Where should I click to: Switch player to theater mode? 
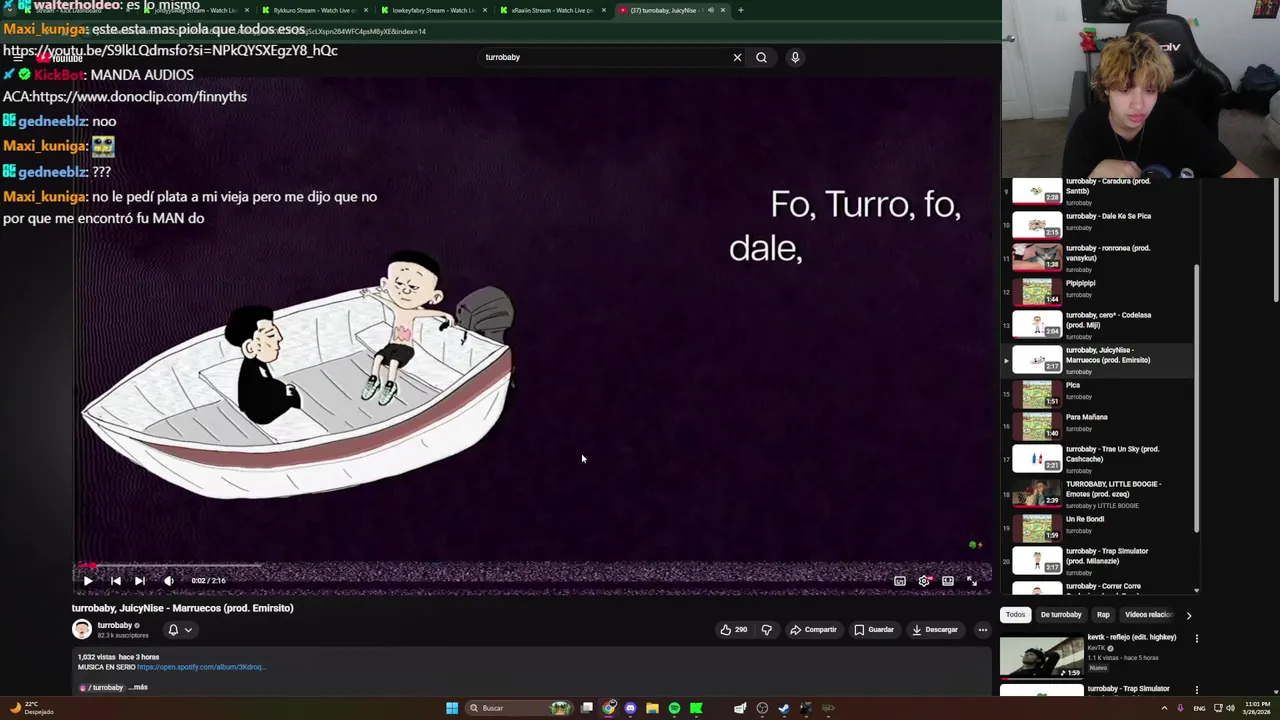tap(948, 580)
